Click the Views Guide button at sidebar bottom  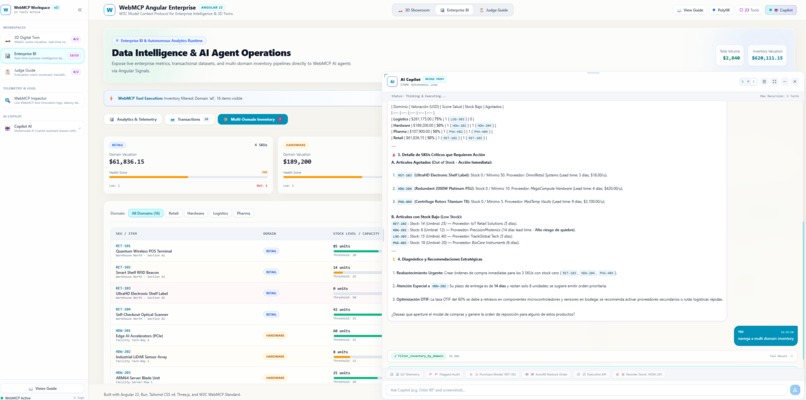(43, 389)
